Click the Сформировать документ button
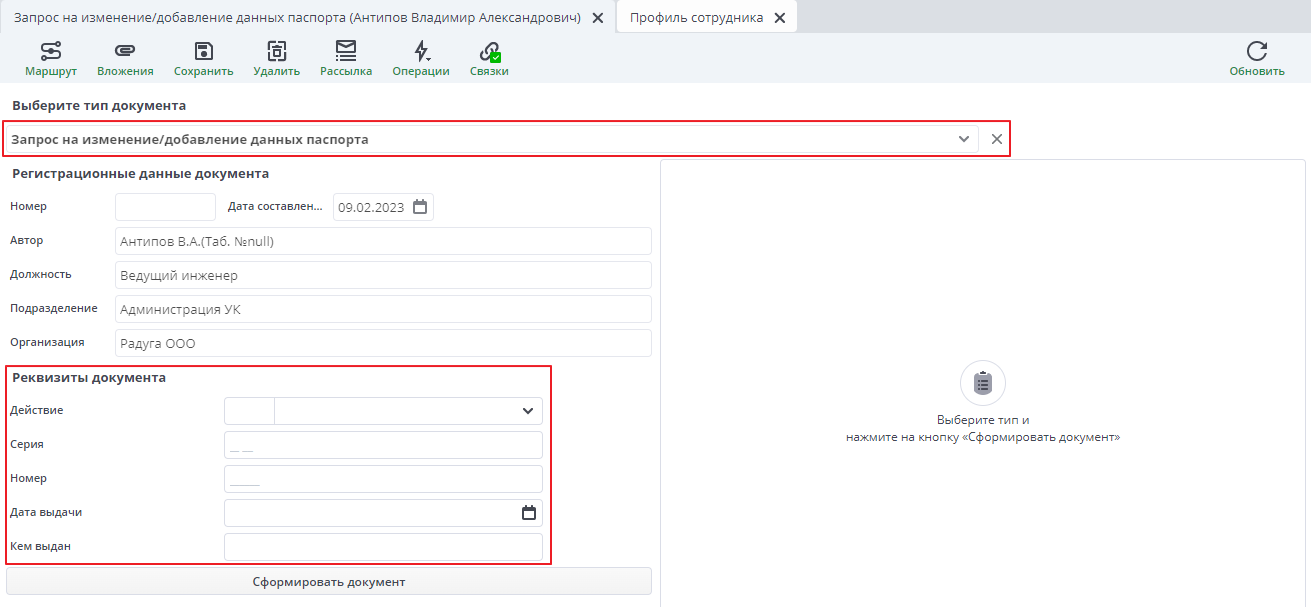This screenshot has width=1311, height=607. click(x=329, y=581)
